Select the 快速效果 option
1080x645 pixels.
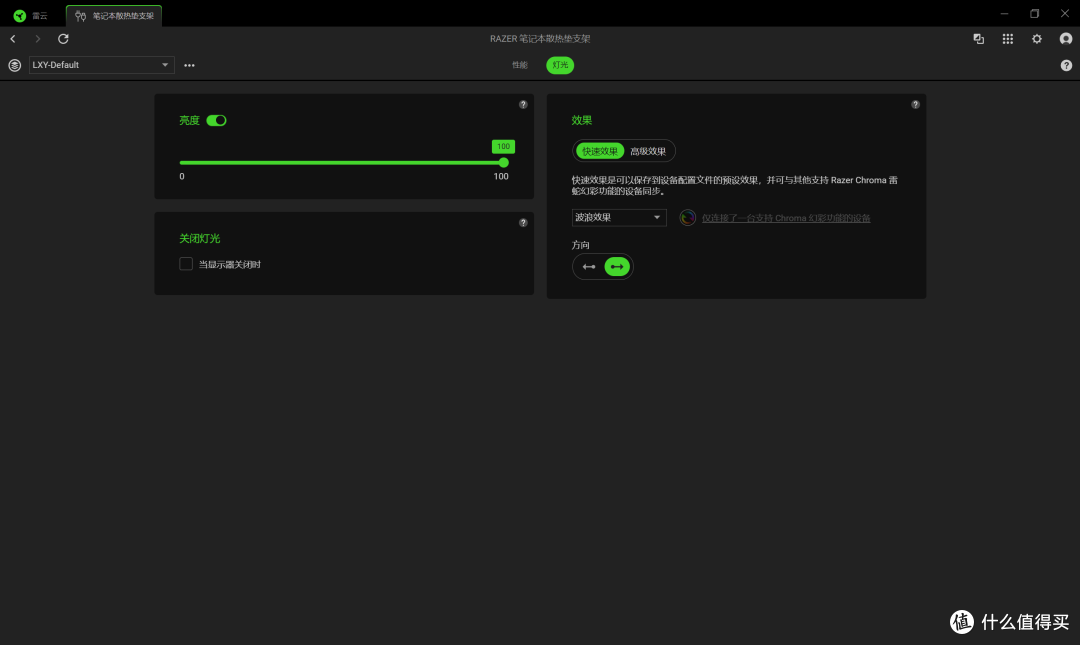pyautogui.click(x=599, y=151)
